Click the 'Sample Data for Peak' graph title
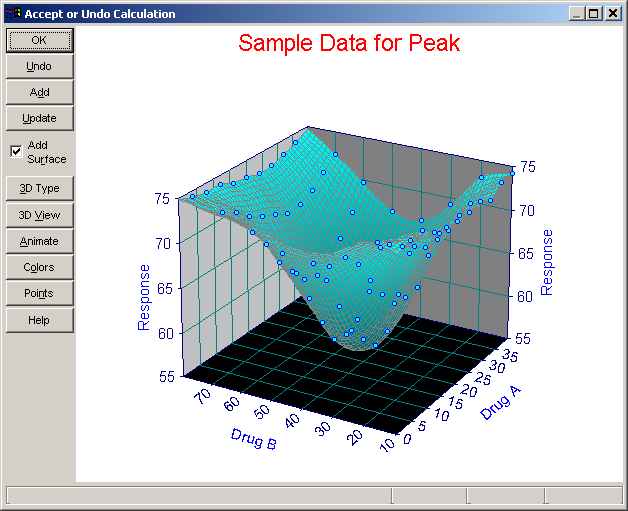628x511 pixels. click(349, 43)
